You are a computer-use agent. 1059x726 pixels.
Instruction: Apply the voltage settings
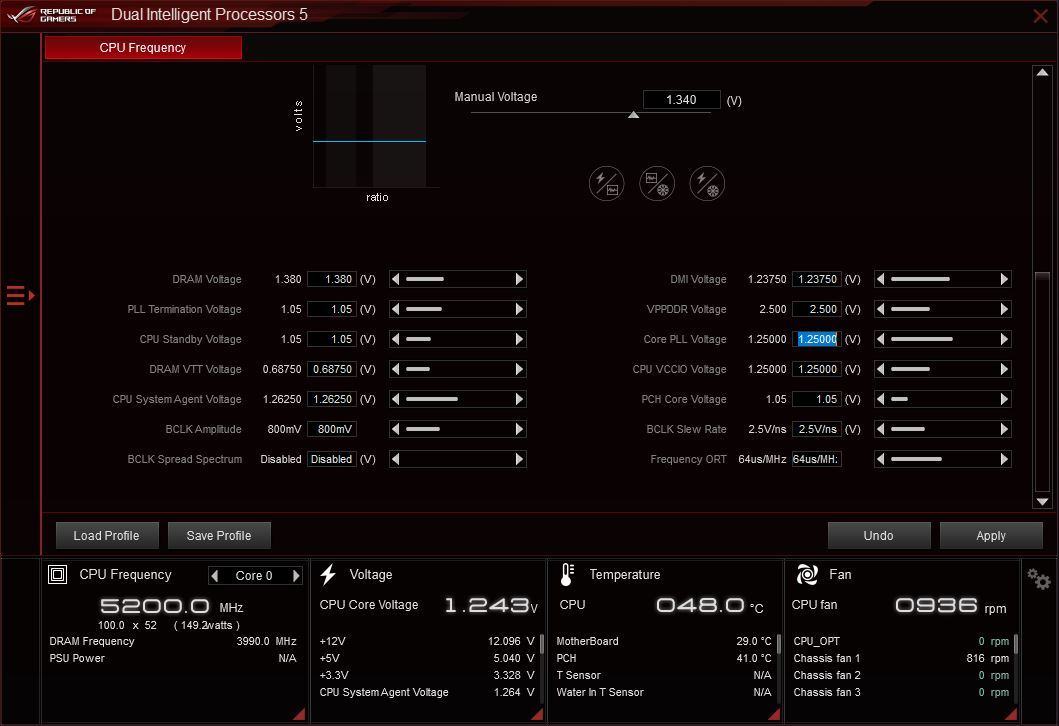point(991,536)
